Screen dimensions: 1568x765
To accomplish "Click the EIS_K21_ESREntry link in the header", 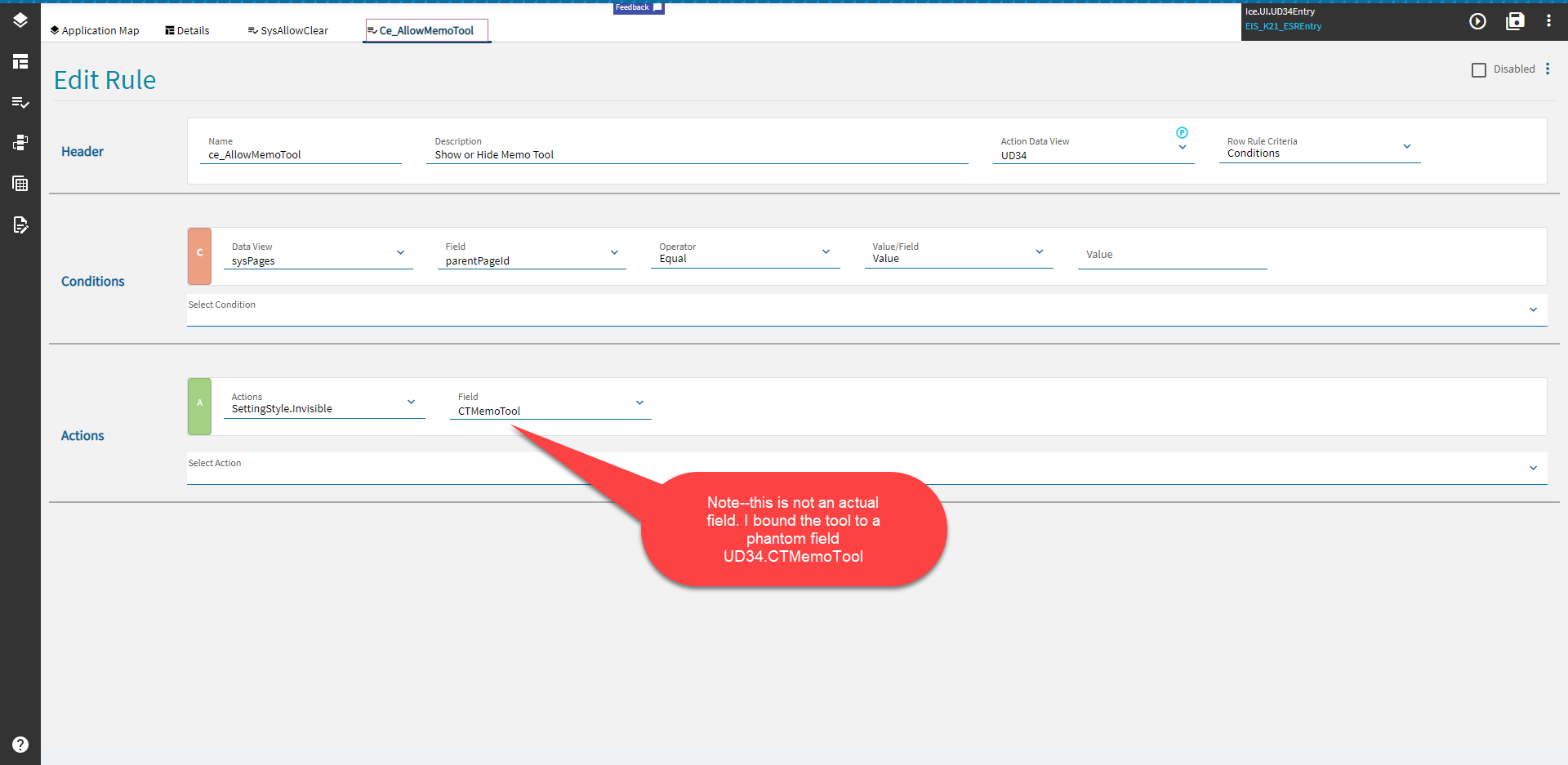I will [1283, 26].
